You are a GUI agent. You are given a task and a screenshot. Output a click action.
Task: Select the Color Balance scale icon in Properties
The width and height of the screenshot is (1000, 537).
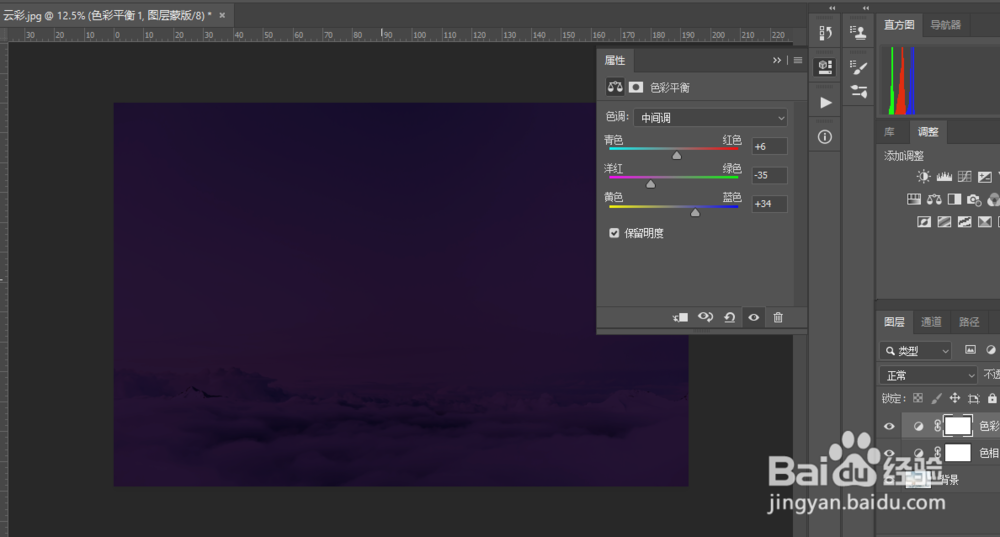(615, 87)
